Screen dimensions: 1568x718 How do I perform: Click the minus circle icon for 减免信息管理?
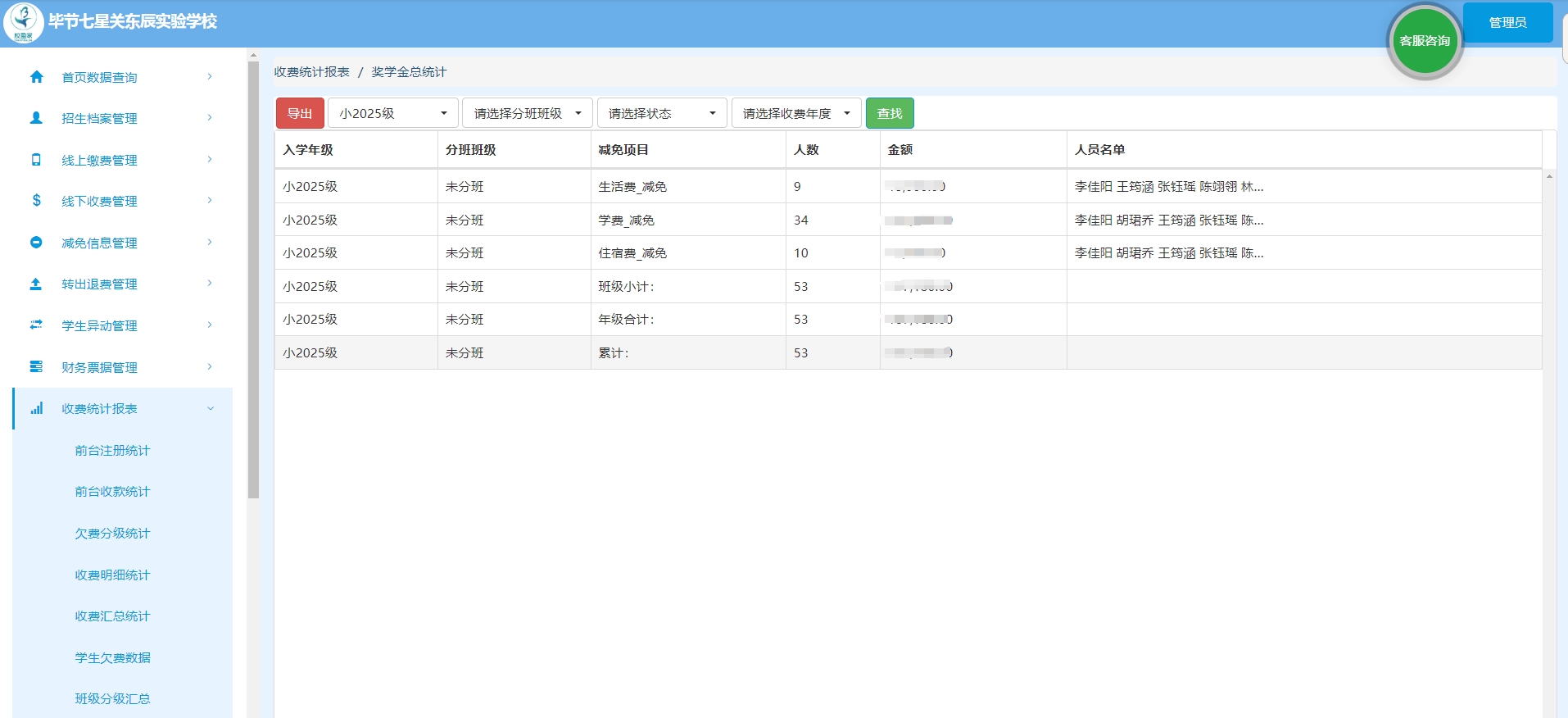pyautogui.click(x=36, y=243)
